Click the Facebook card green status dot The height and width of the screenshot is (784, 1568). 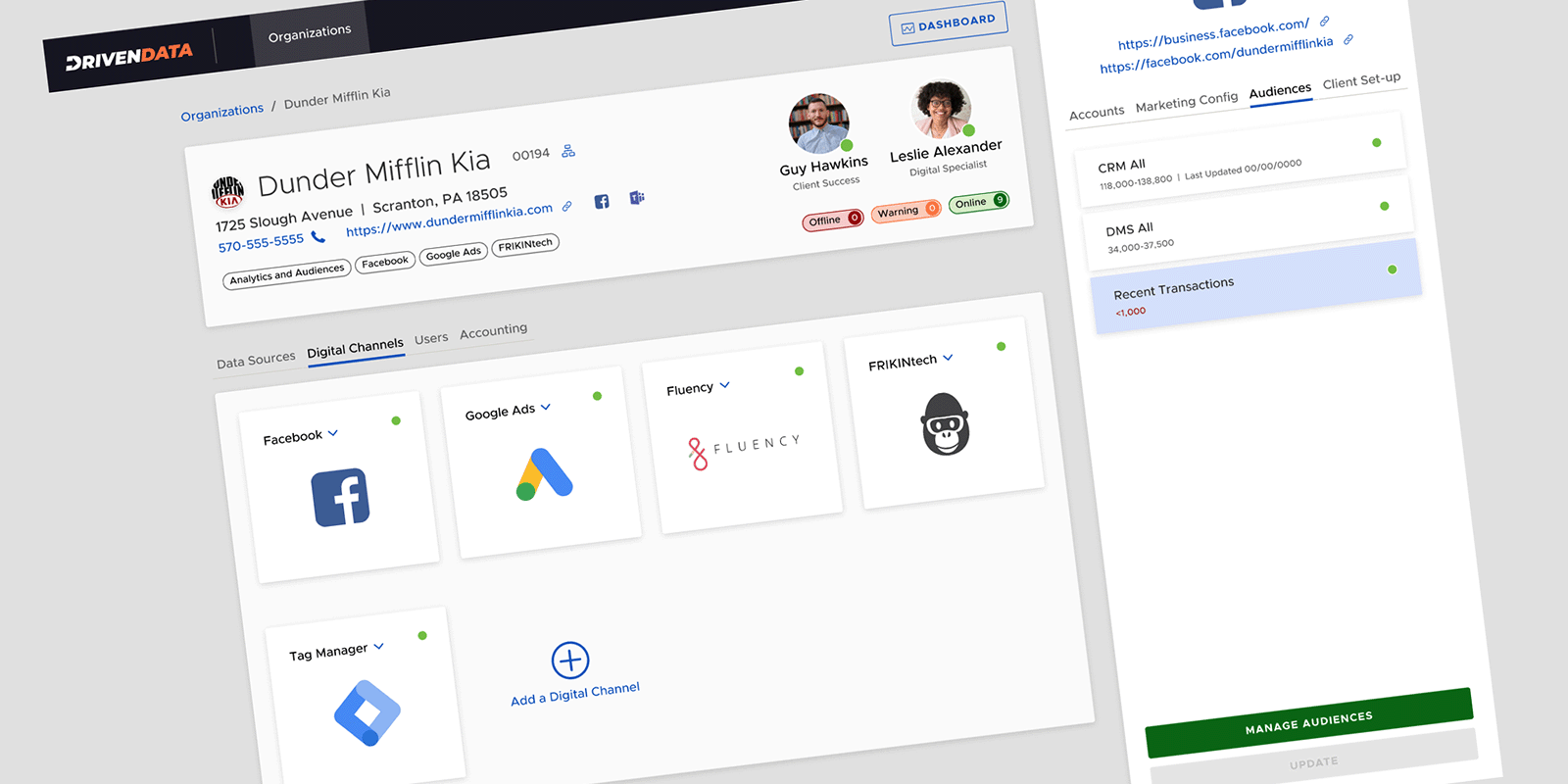coord(396,420)
